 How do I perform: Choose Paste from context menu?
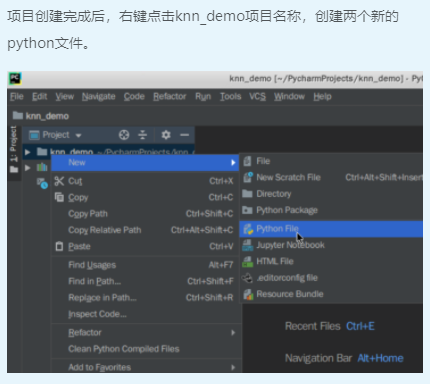[x=145, y=246]
